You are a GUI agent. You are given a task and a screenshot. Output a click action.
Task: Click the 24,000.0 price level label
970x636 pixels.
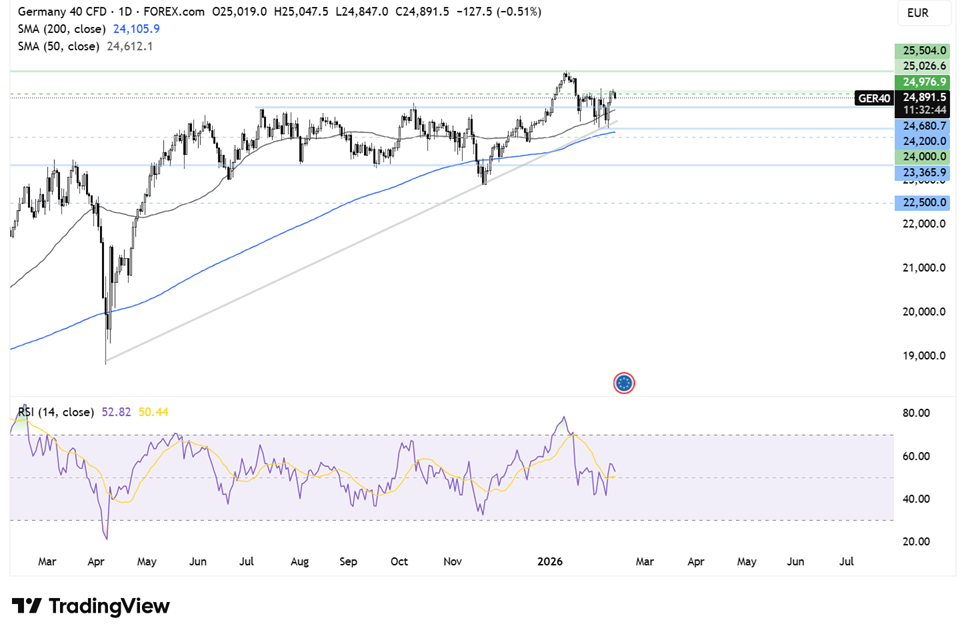(922, 157)
